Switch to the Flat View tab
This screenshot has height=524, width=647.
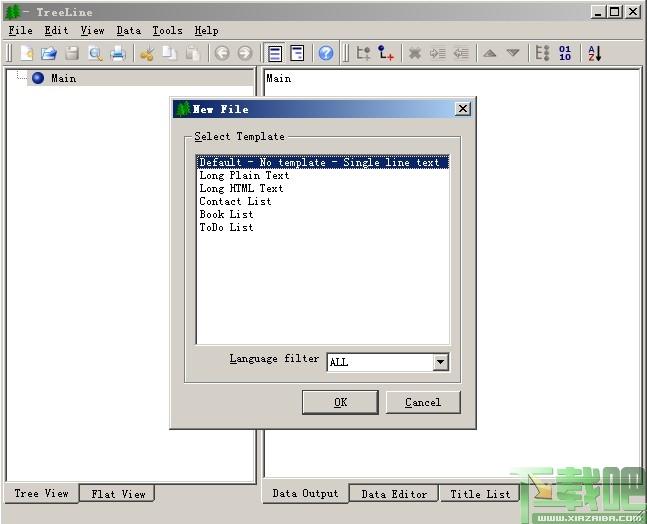point(118,494)
